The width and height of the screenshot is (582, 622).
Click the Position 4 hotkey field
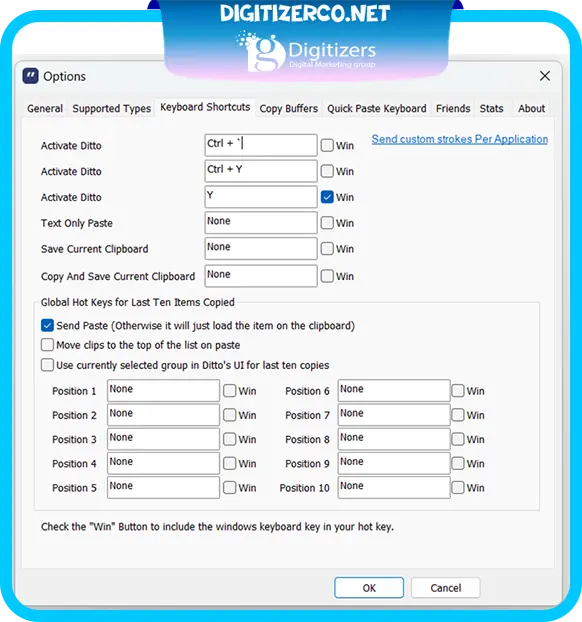[x=163, y=463]
